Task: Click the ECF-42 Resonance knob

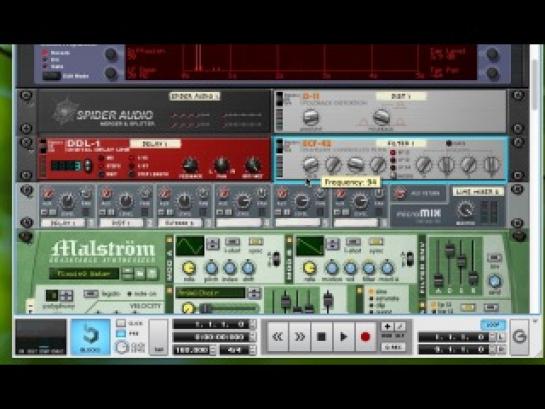Action: coord(333,165)
